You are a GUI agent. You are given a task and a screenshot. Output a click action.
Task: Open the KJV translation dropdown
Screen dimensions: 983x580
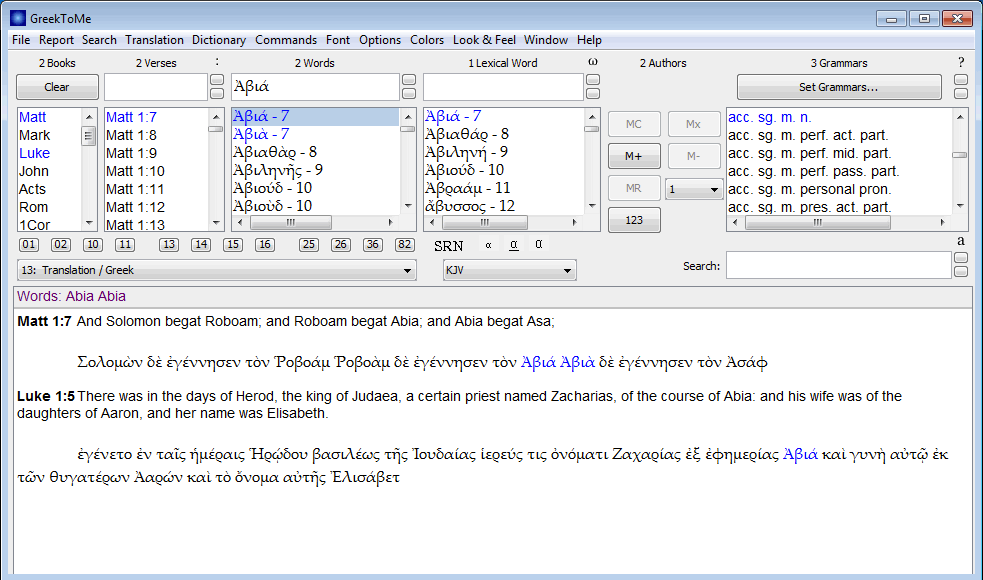510,270
